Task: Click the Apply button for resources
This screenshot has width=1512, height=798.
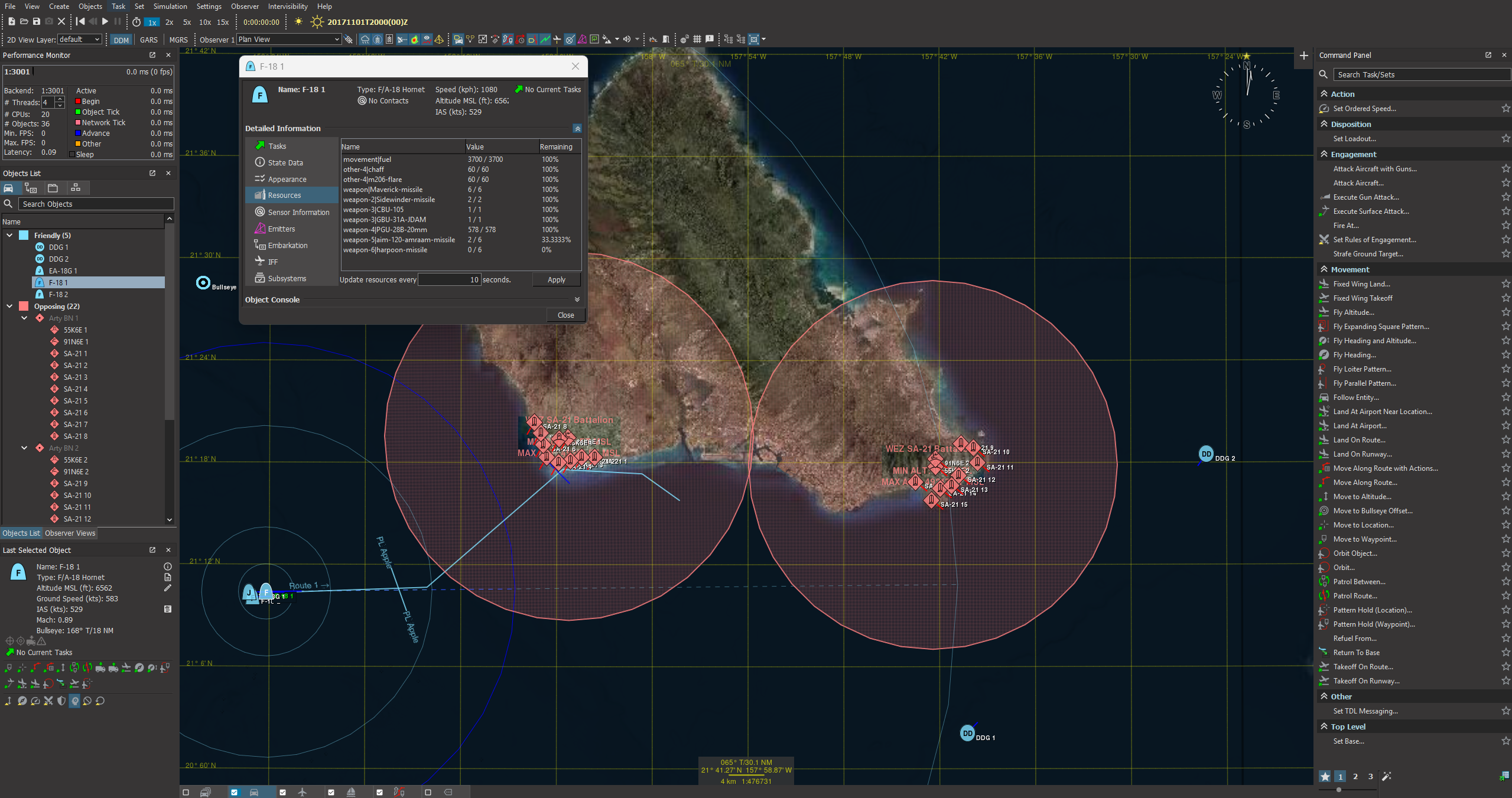Action: click(556, 280)
